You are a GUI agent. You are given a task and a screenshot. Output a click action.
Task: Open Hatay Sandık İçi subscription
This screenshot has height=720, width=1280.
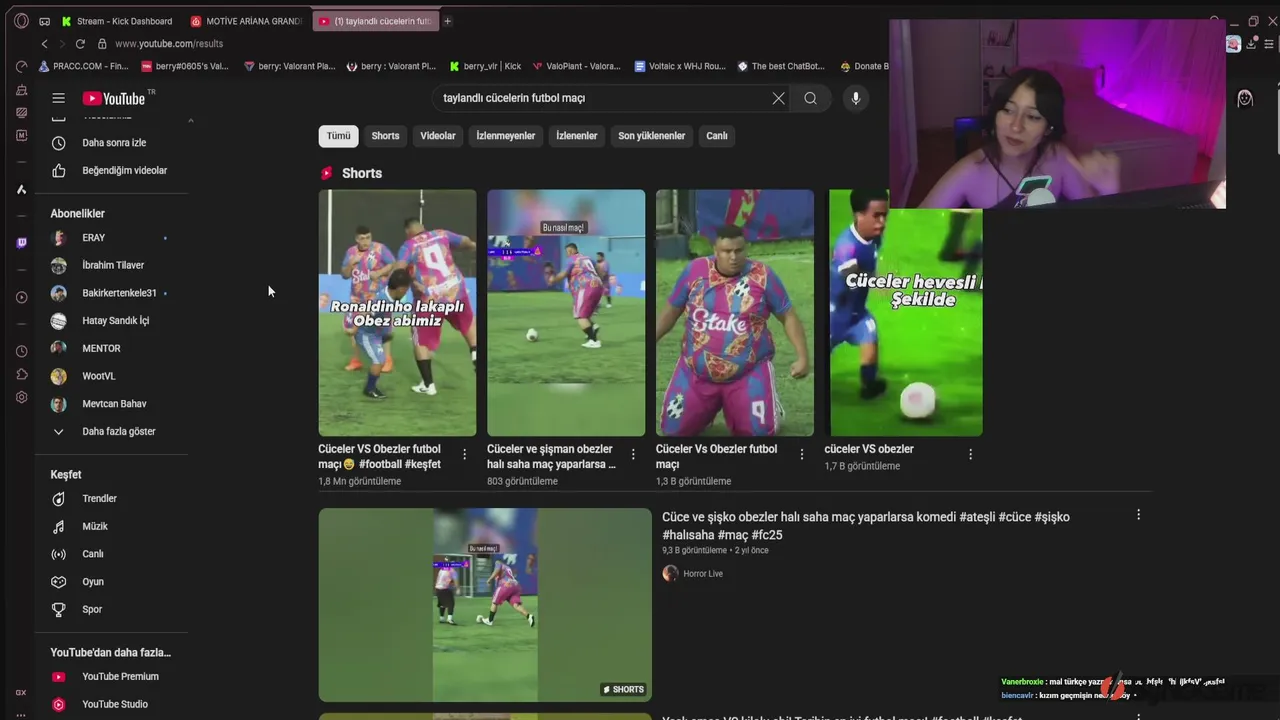click(x=114, y=321)
